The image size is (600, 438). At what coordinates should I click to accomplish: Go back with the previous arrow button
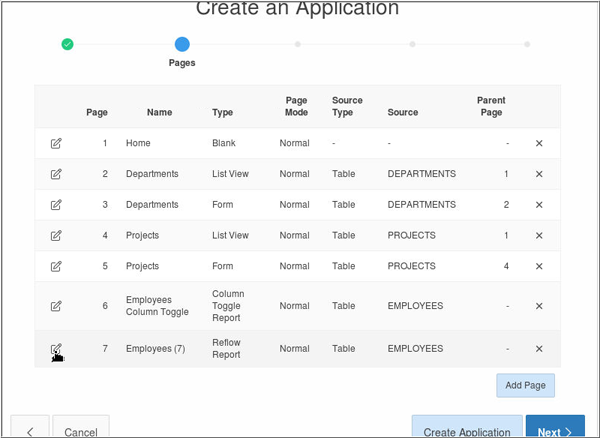[30, 429]
